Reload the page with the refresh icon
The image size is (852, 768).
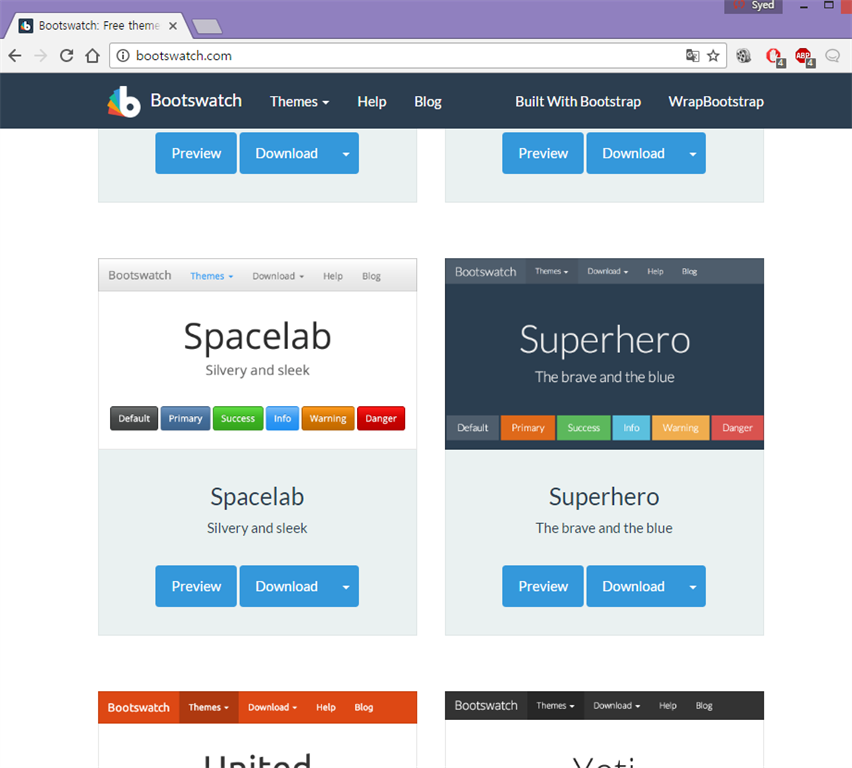[x=66, y=55]
